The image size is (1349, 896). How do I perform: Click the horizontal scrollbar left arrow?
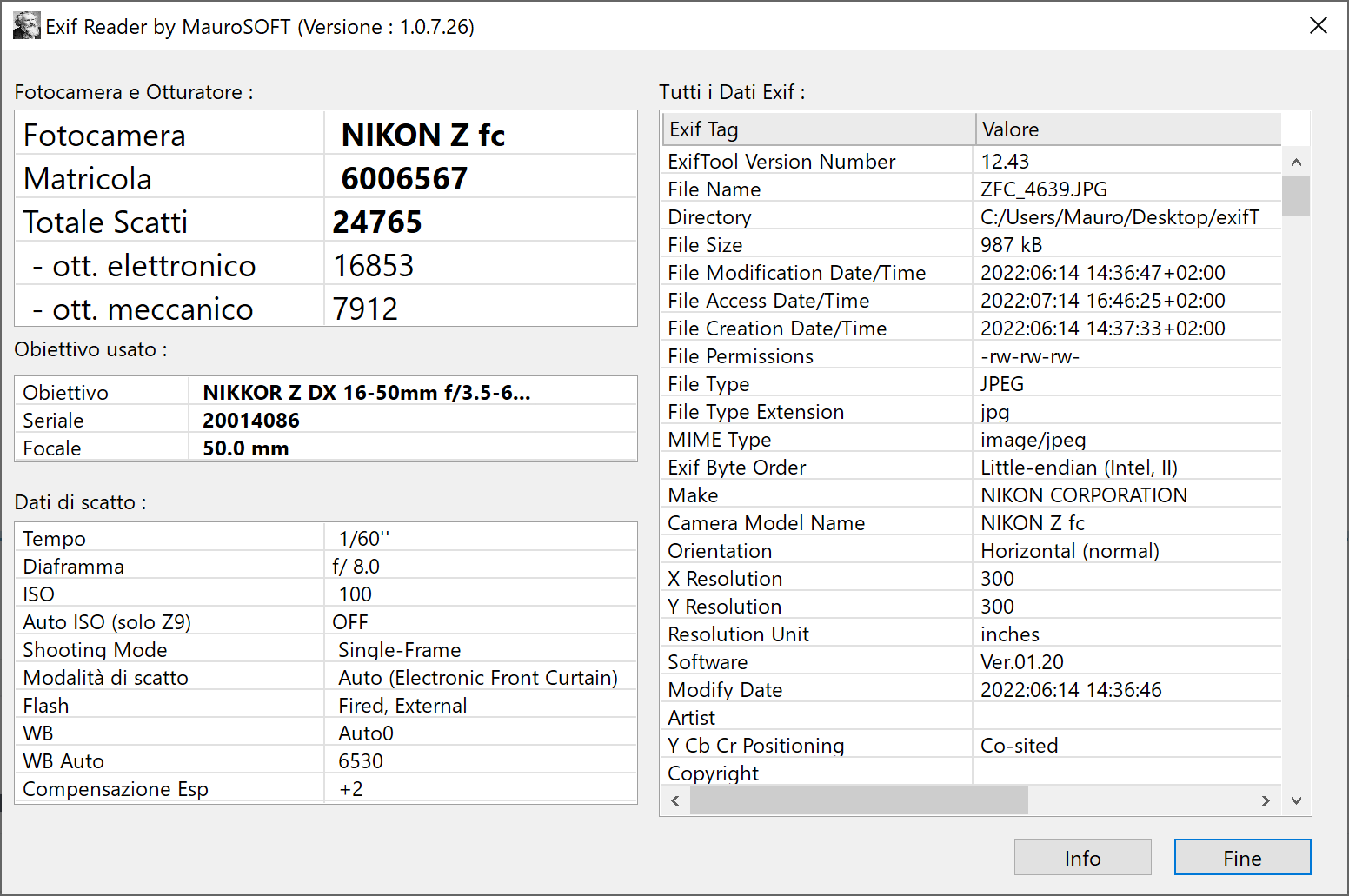tap(675, 800)
